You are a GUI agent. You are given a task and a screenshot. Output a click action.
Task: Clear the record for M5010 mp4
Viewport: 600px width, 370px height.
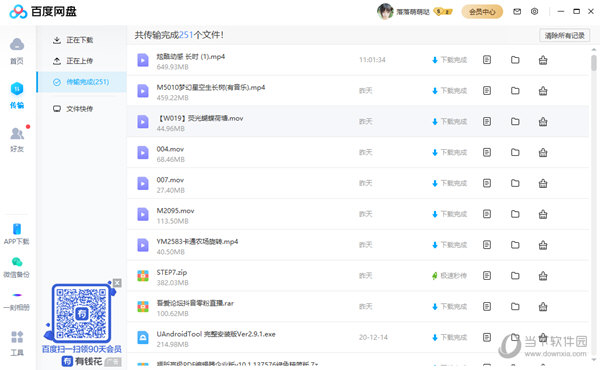543,91
